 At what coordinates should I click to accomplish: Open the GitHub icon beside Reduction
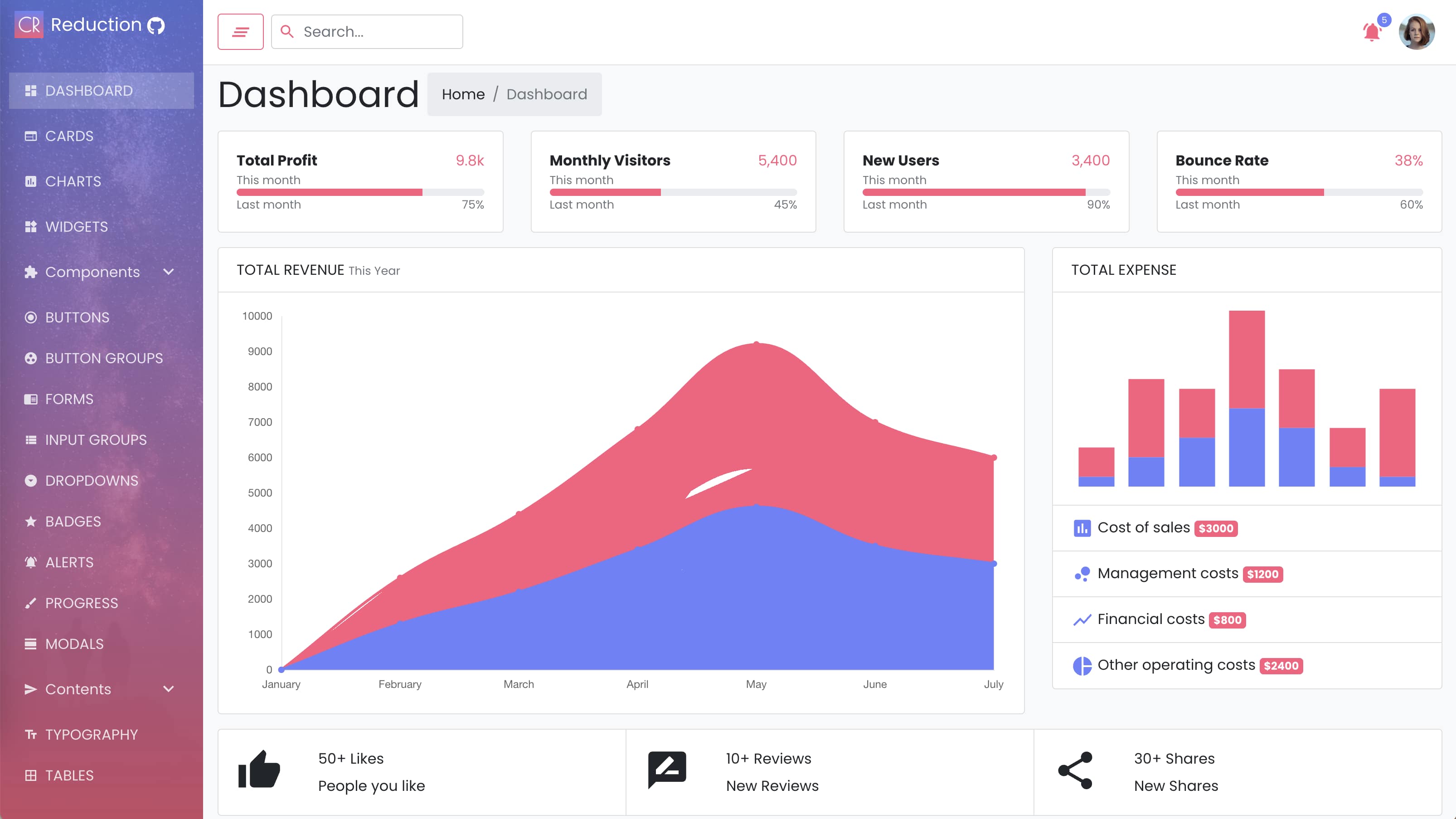(x=156, y=25)
